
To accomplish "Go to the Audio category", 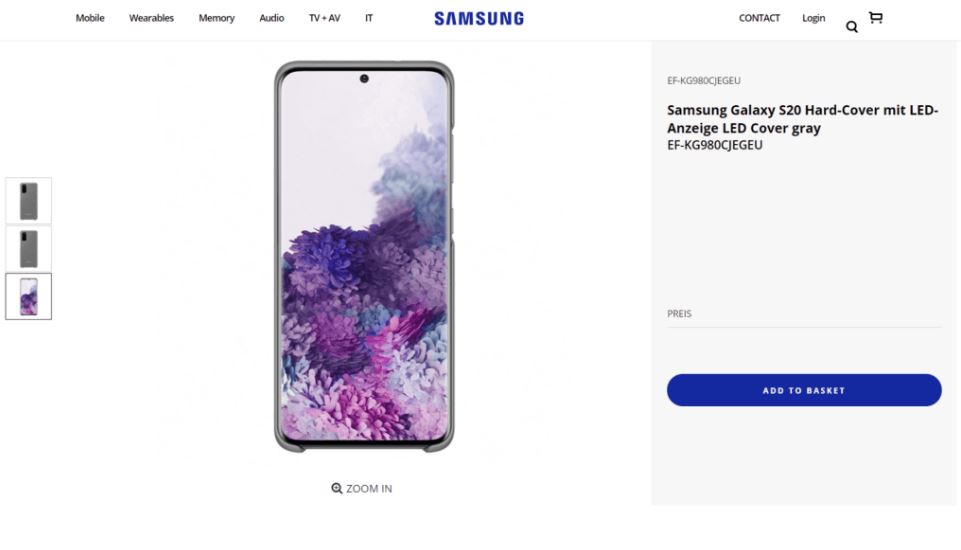I will 272,18.
